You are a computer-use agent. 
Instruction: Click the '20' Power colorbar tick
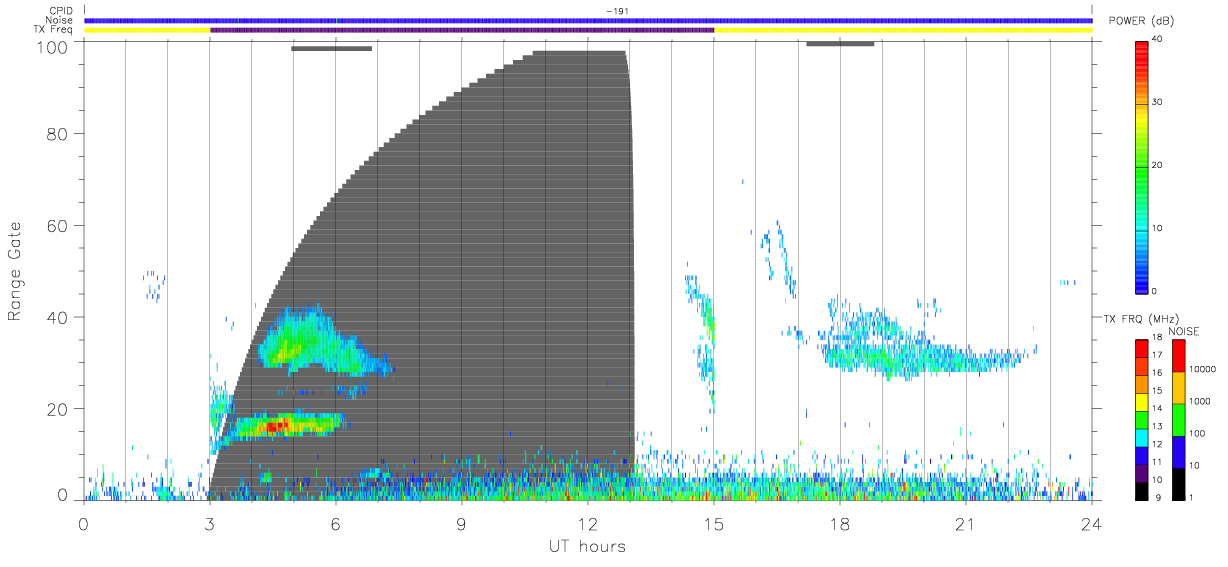click(x=1157, y=166)
